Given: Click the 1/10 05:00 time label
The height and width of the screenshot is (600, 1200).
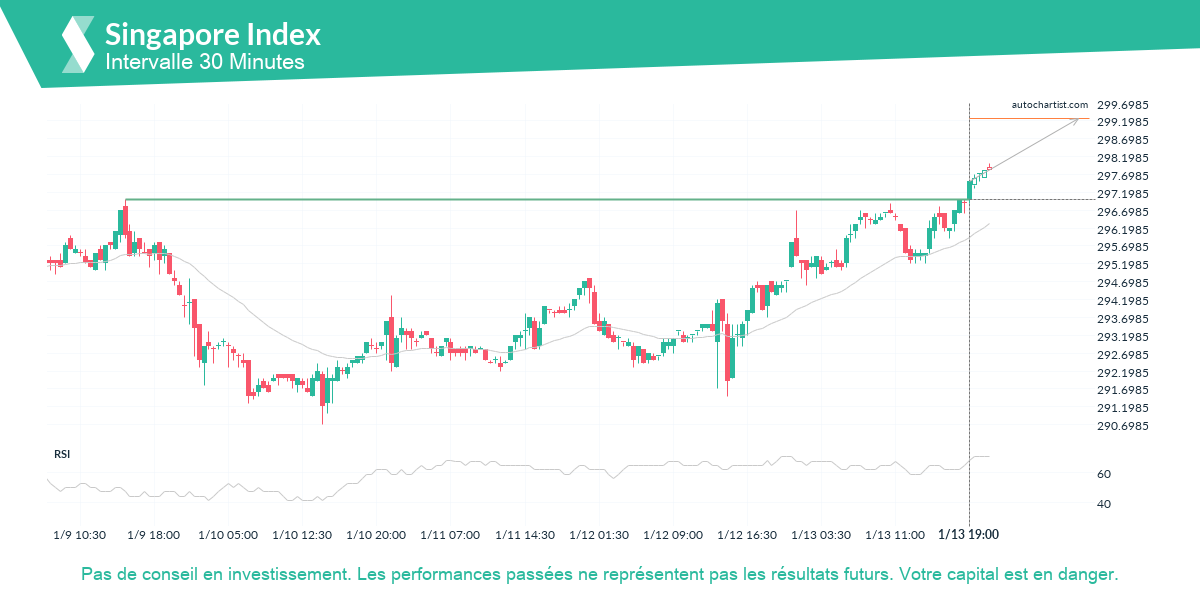Looking at the screenshot, I should pyautogui.click(x=228, y=535).
